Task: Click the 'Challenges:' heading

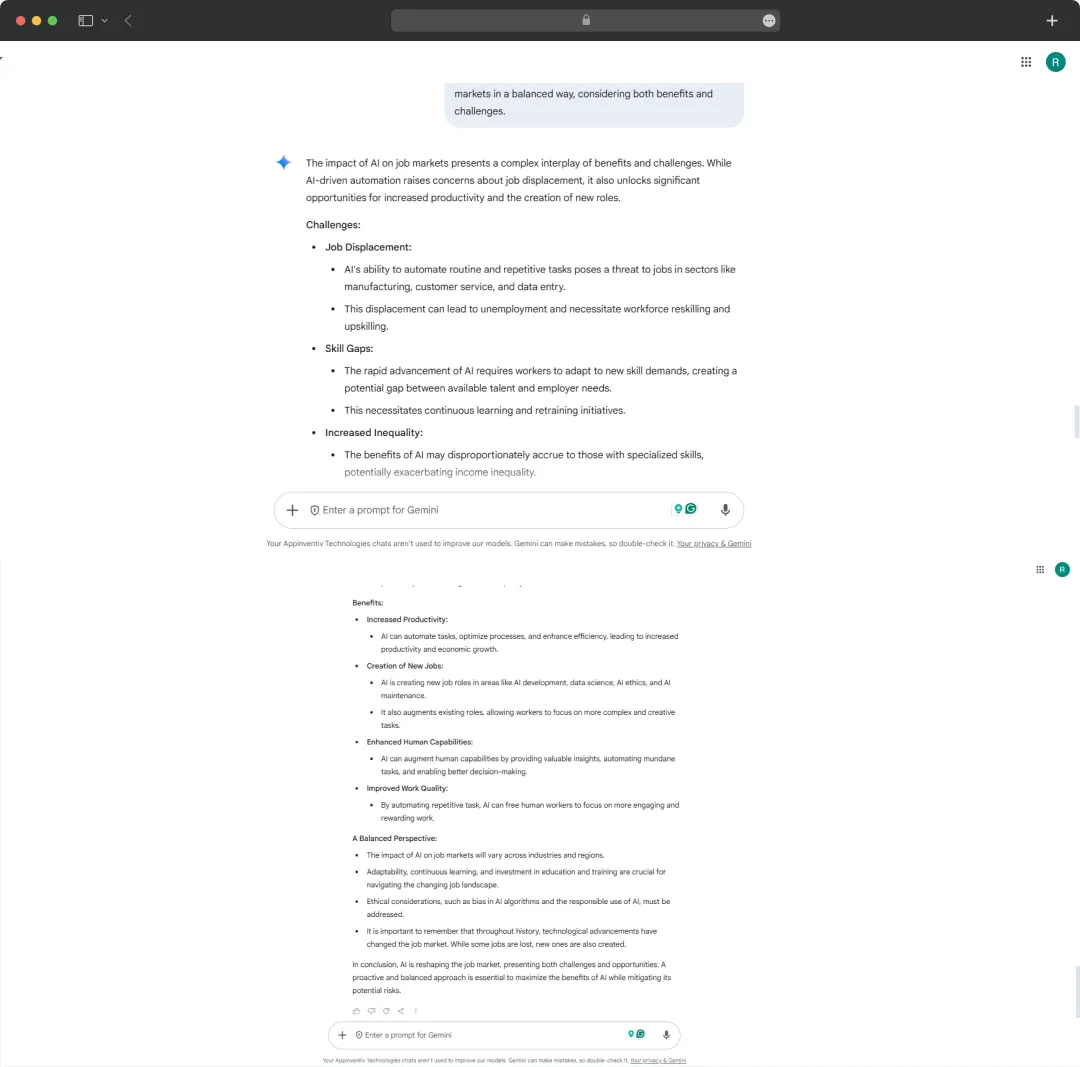Action: pos(333,225)
